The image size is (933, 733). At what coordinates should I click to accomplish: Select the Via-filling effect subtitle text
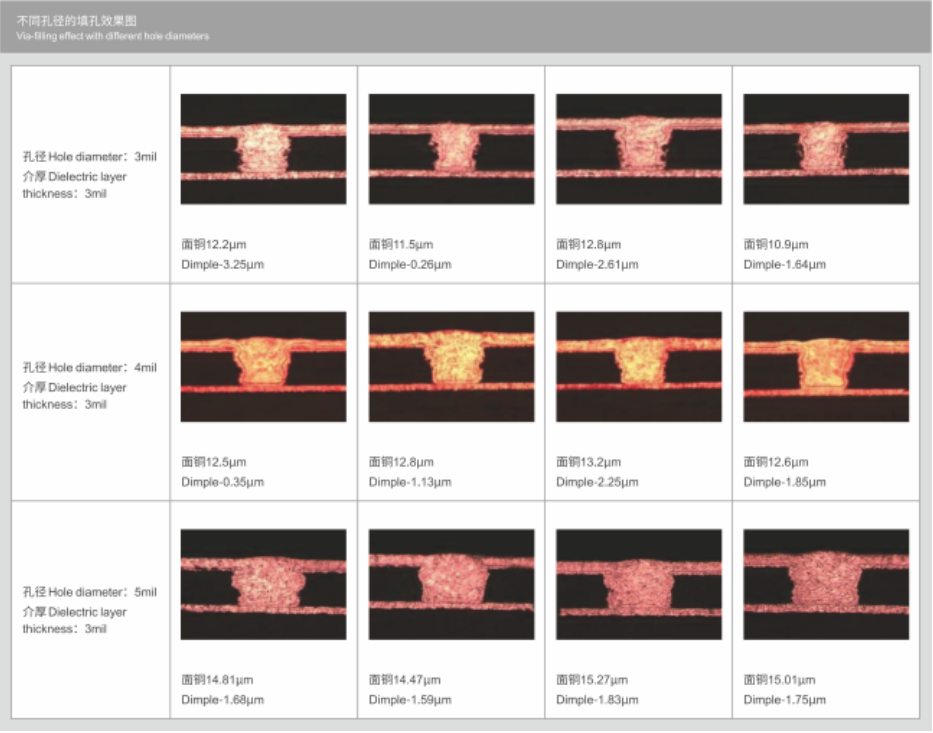112,36
